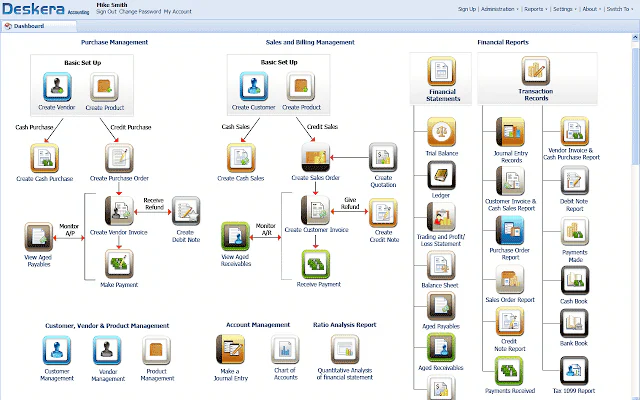640x400 pixels.
Task: Open Quantitative Analysis of financial statement
Action: pos(345,349)
